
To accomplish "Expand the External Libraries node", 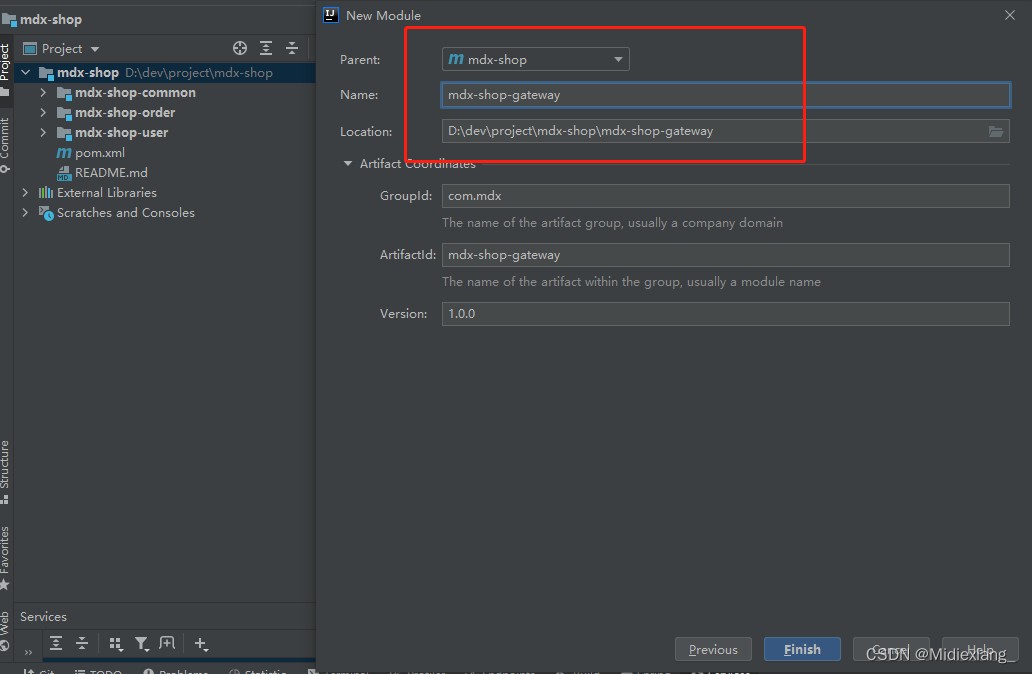I will [25, 193].
